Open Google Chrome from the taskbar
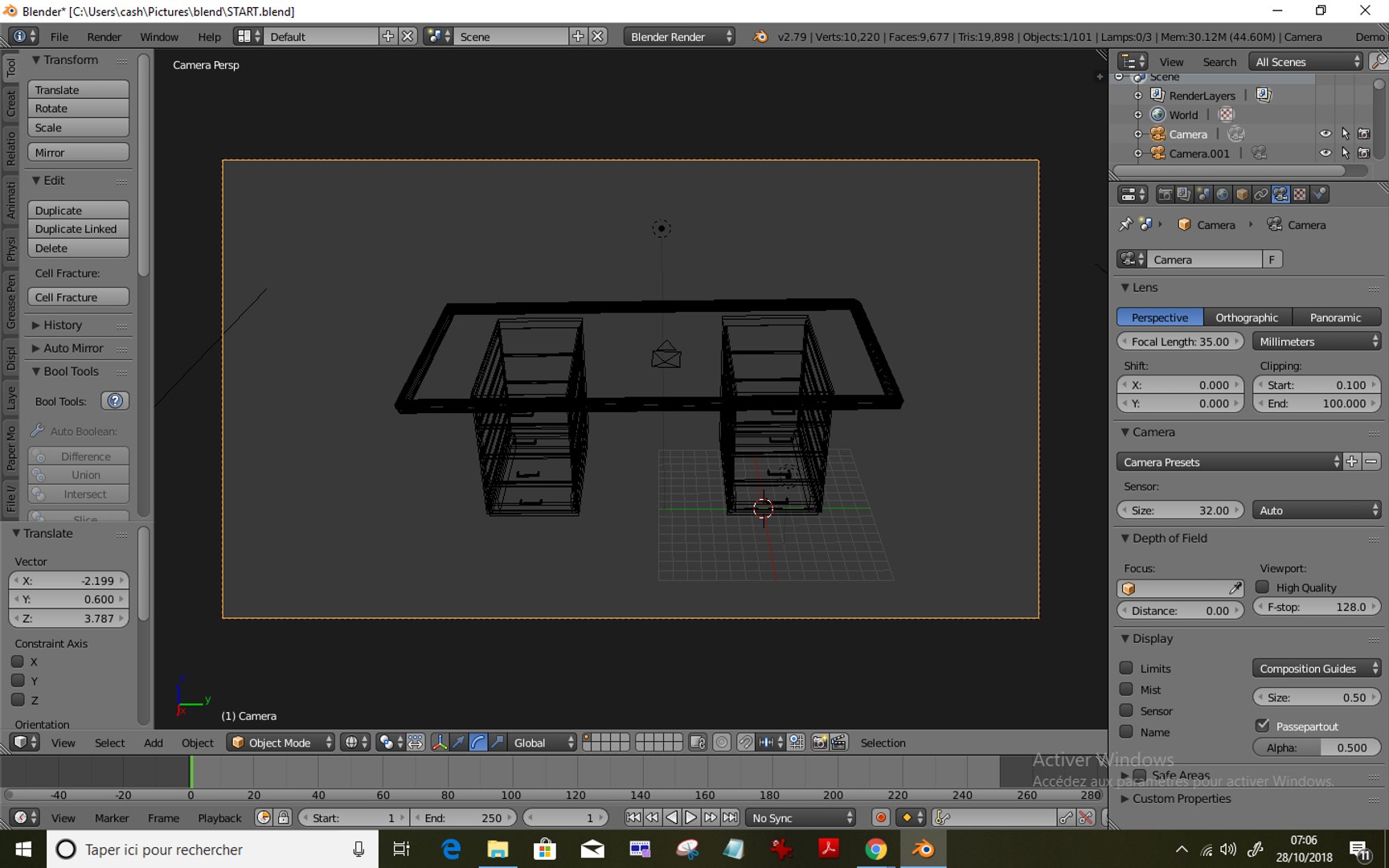This screenshot has width=1389, height=868. 875,849
